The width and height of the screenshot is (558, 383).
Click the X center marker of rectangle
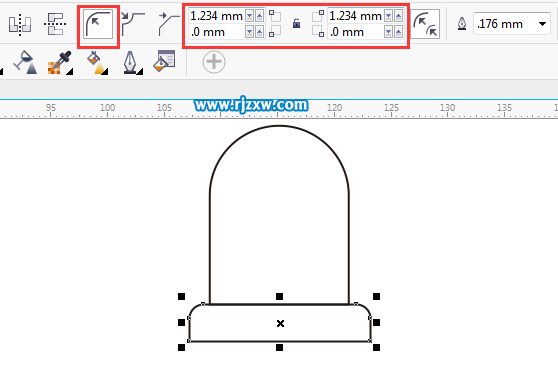tap(280, 323)
